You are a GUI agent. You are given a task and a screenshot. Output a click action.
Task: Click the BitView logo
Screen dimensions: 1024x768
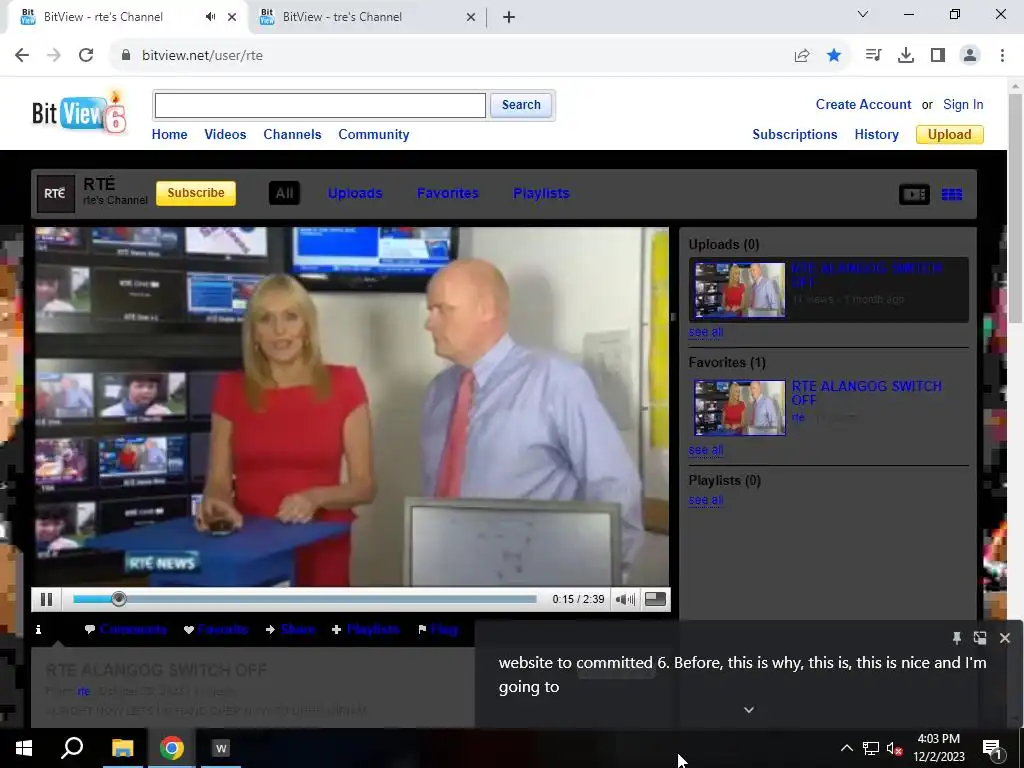coord(79,114)
